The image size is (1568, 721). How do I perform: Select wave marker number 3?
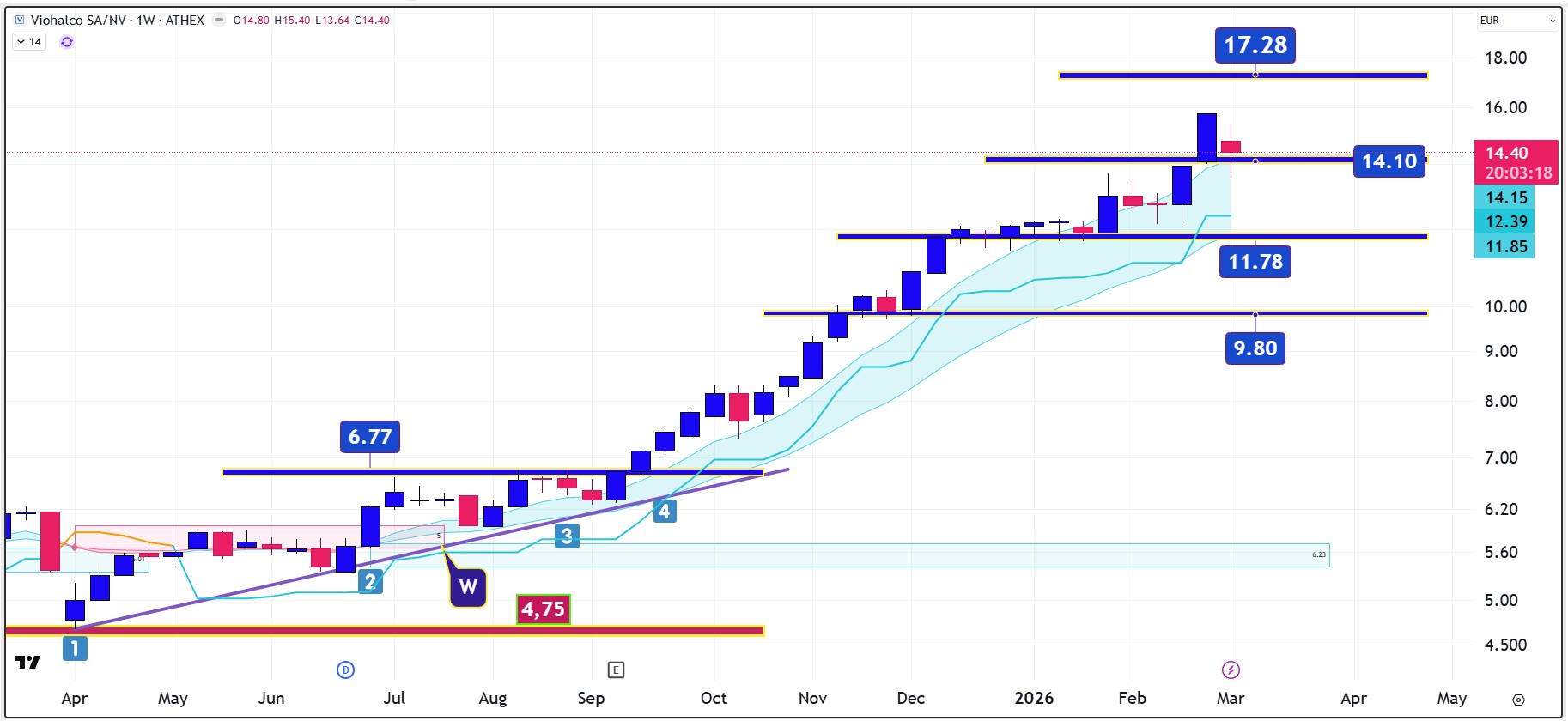tap(567, 536)
